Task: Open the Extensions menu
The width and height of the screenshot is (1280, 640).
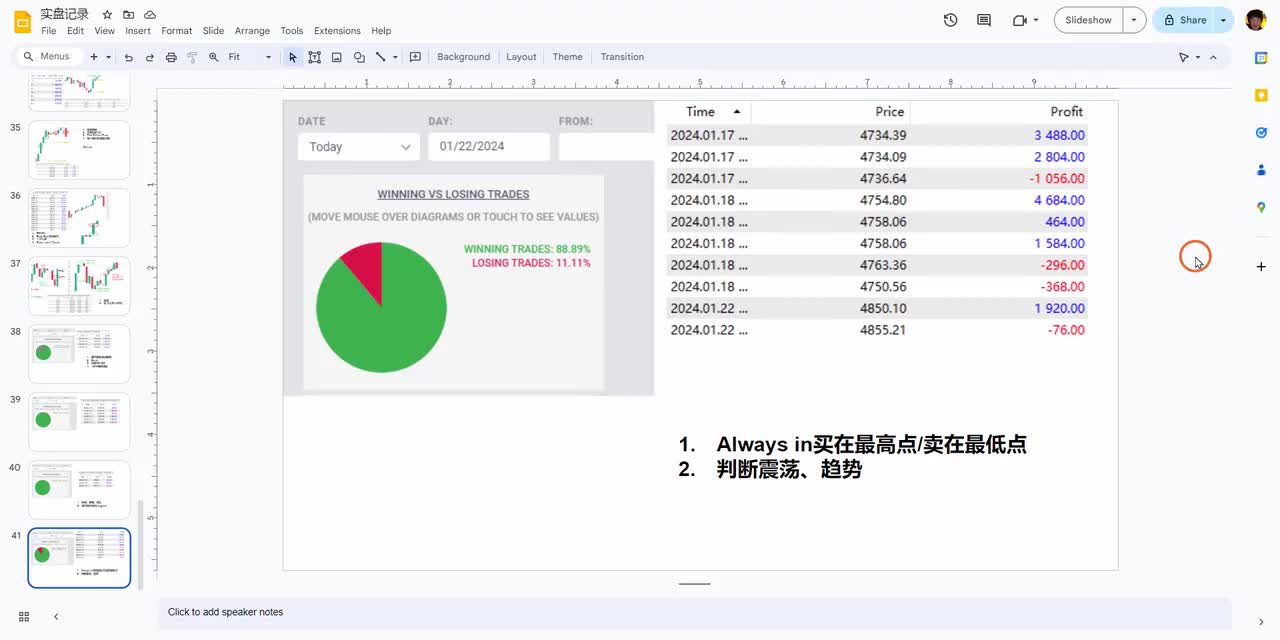Action: click(337, 31)
